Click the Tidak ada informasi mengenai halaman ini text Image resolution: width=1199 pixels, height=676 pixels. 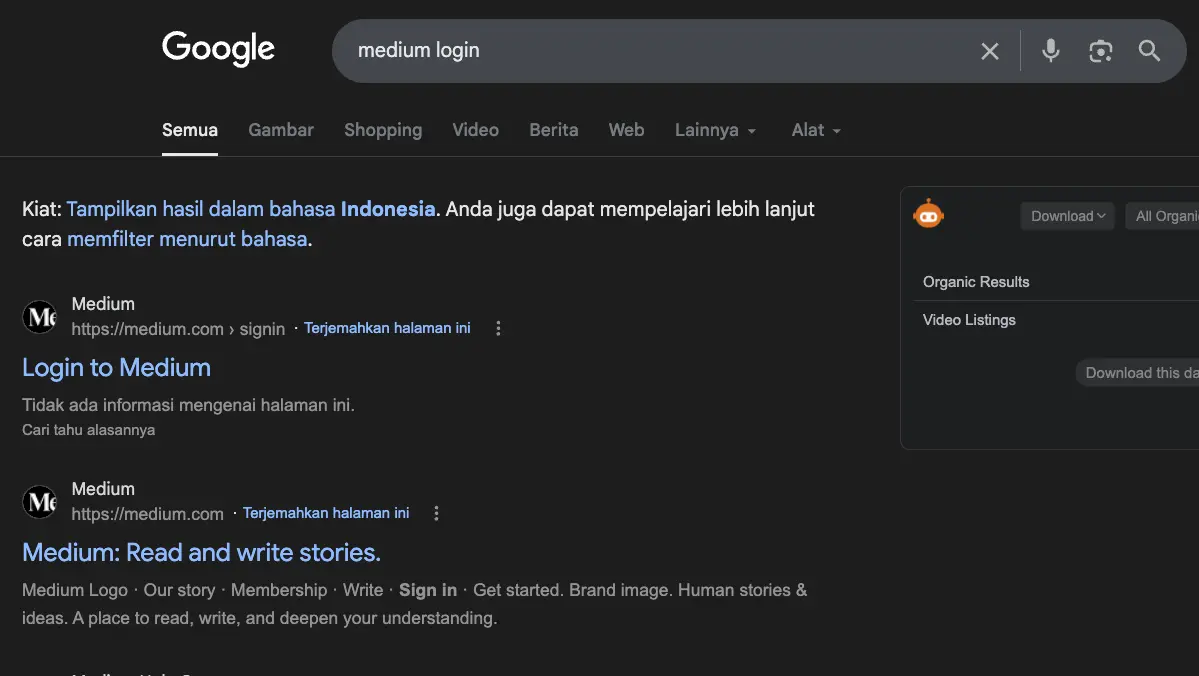(188, 405)
